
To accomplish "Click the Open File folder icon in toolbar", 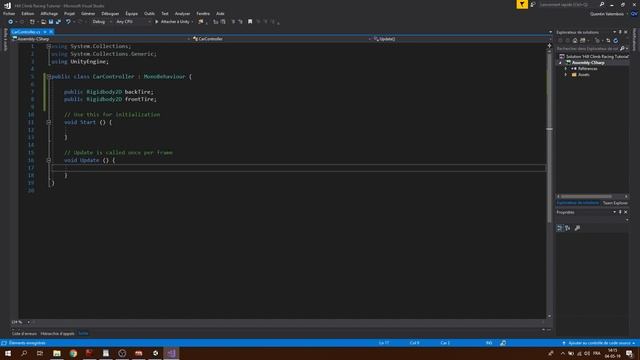I will point(43,22).
